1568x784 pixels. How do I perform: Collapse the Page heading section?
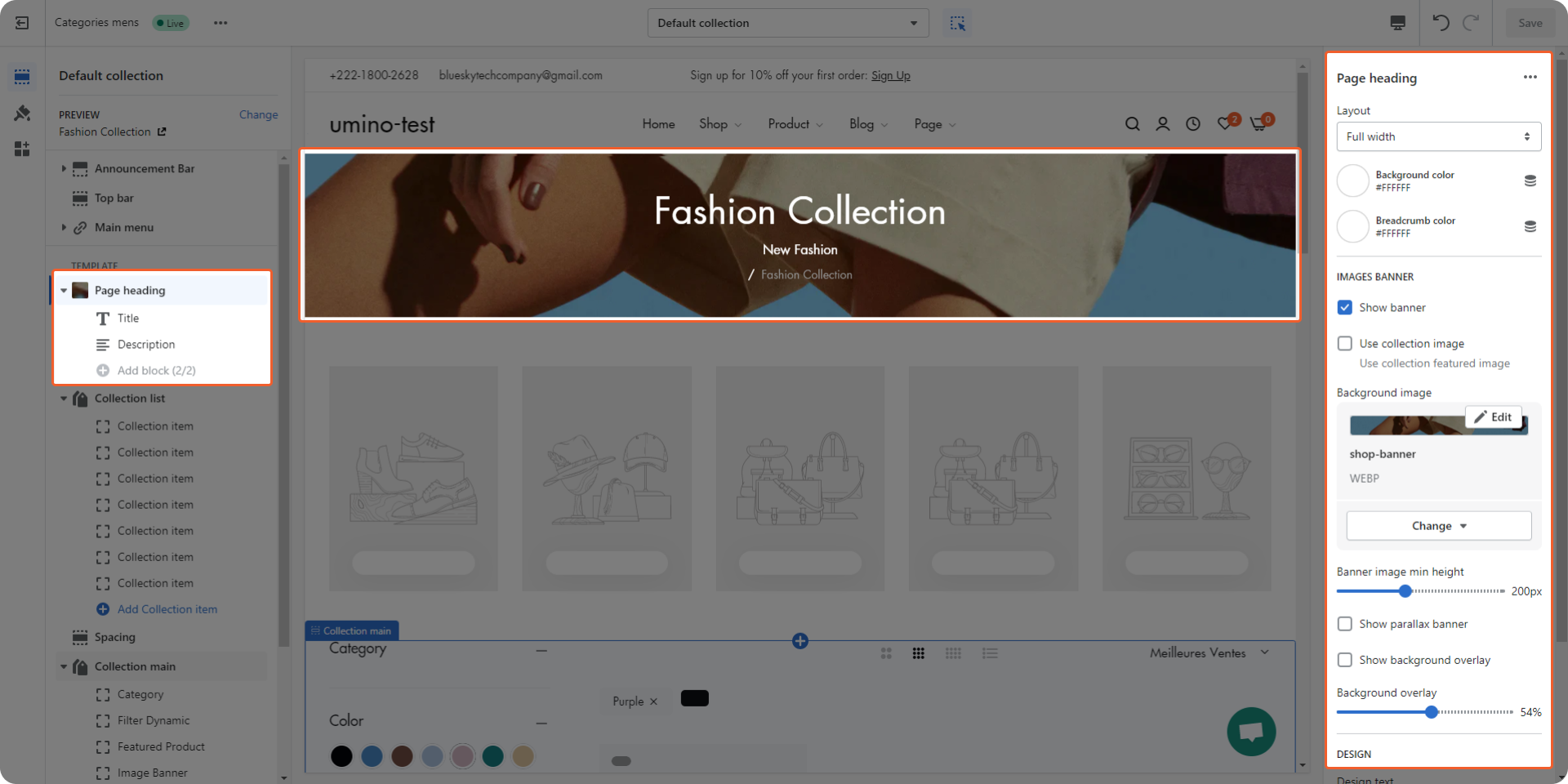[x=64, y=290]
